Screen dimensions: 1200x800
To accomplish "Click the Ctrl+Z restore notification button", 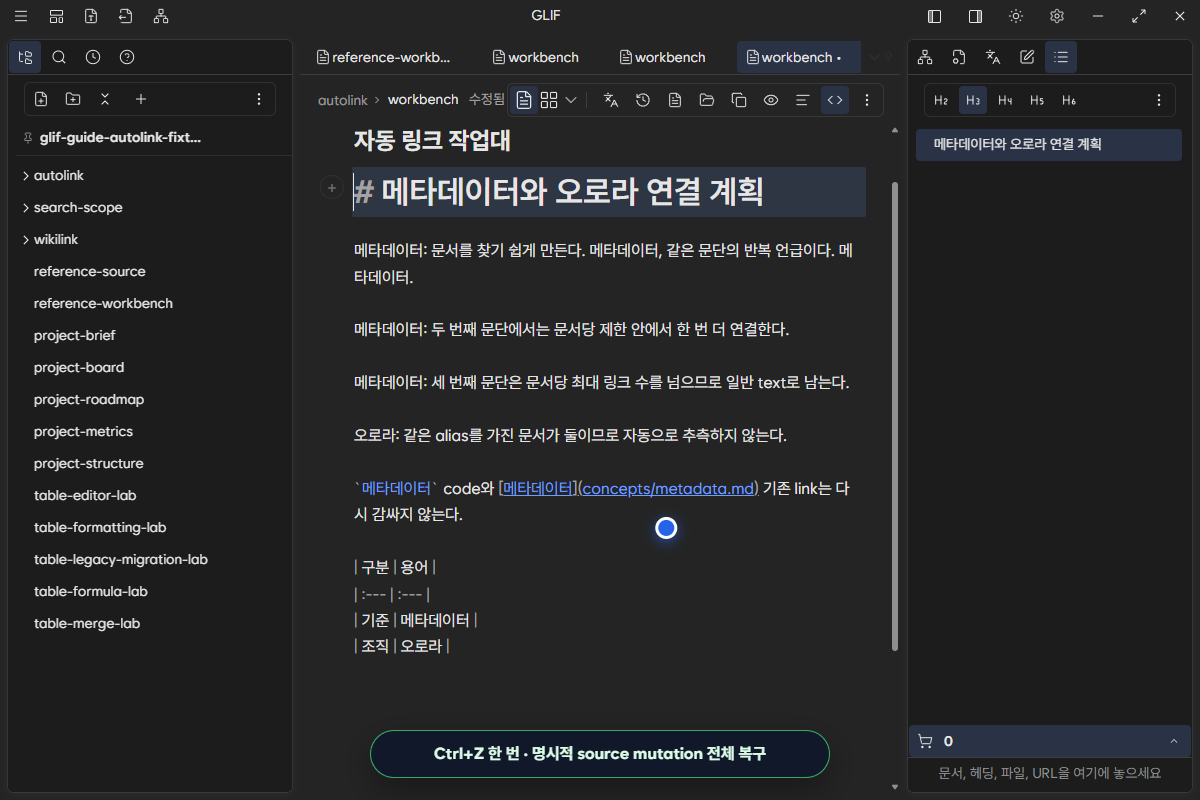I will (600, 754).
